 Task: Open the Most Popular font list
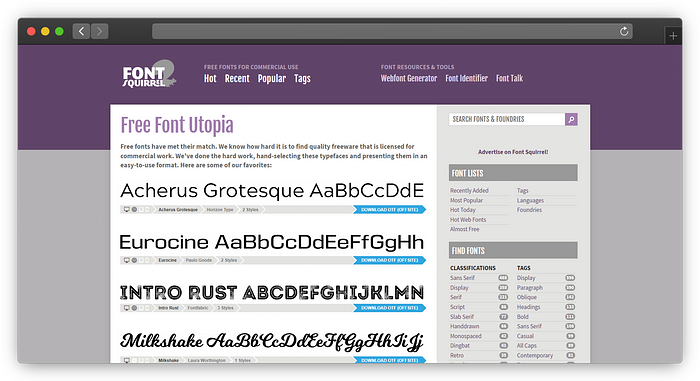(467, 201)
